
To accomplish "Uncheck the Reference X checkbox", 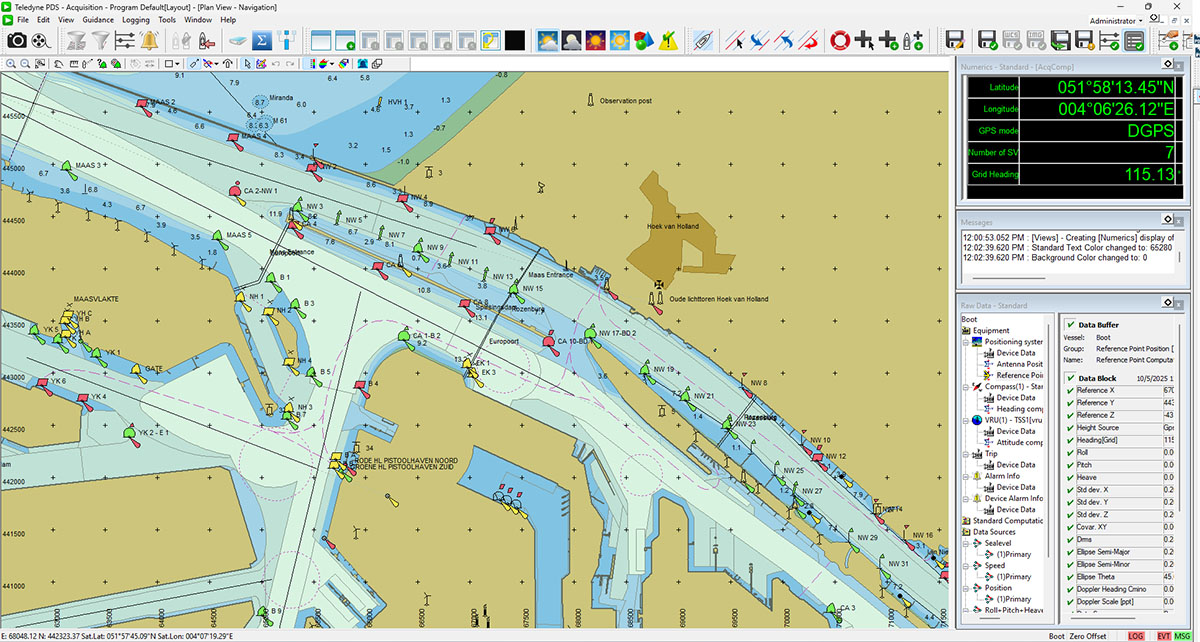I will coord(1071,390).
